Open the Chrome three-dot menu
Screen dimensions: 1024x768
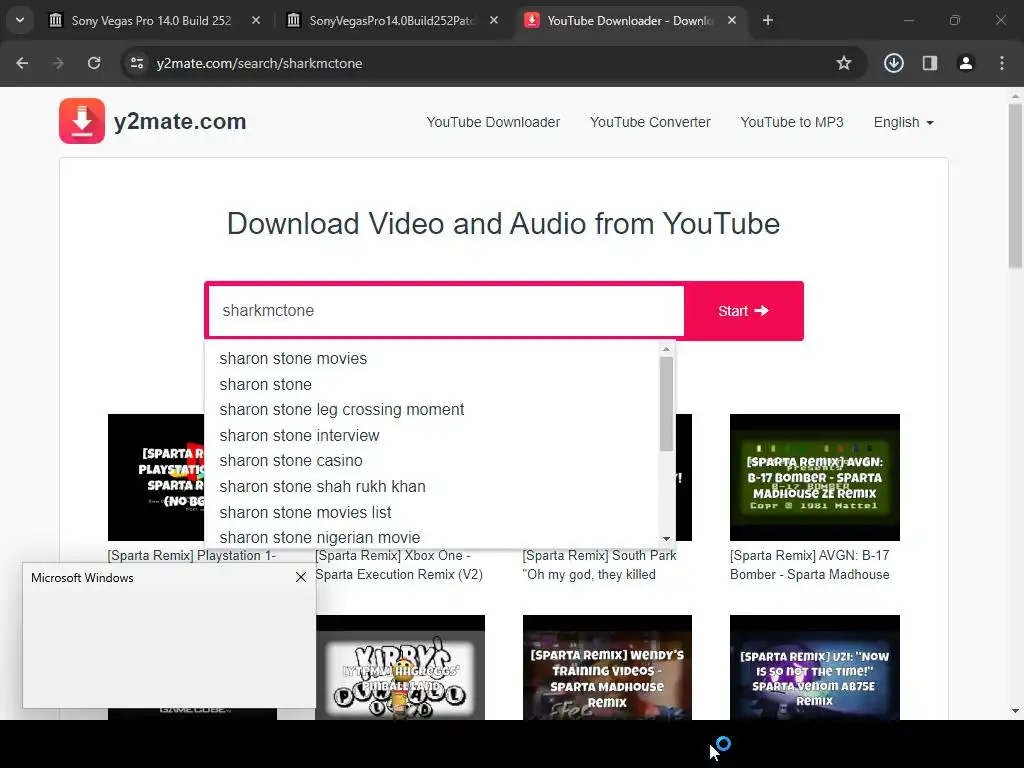coord(1002,63)
